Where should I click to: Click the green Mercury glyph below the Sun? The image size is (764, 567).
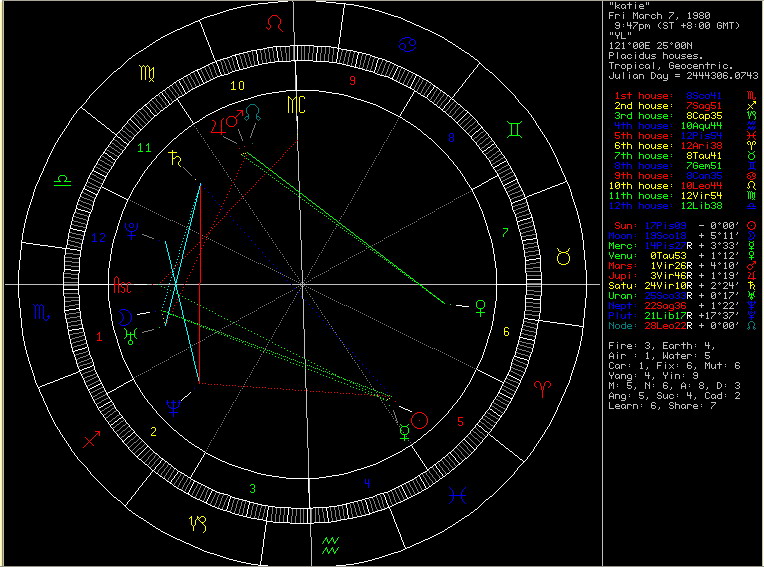point(403,433)
